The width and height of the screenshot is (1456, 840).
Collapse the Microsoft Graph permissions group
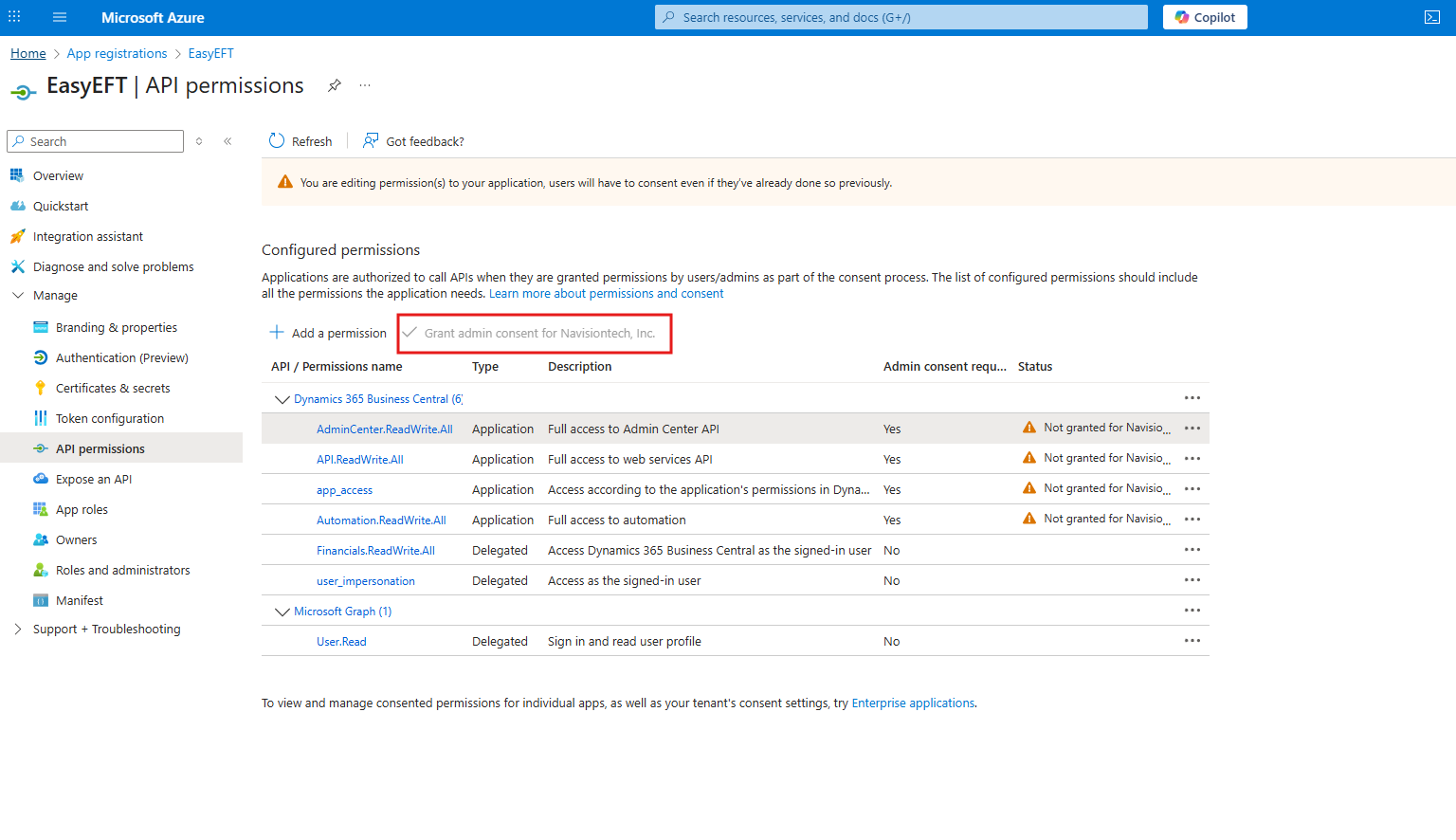[282, 612]
